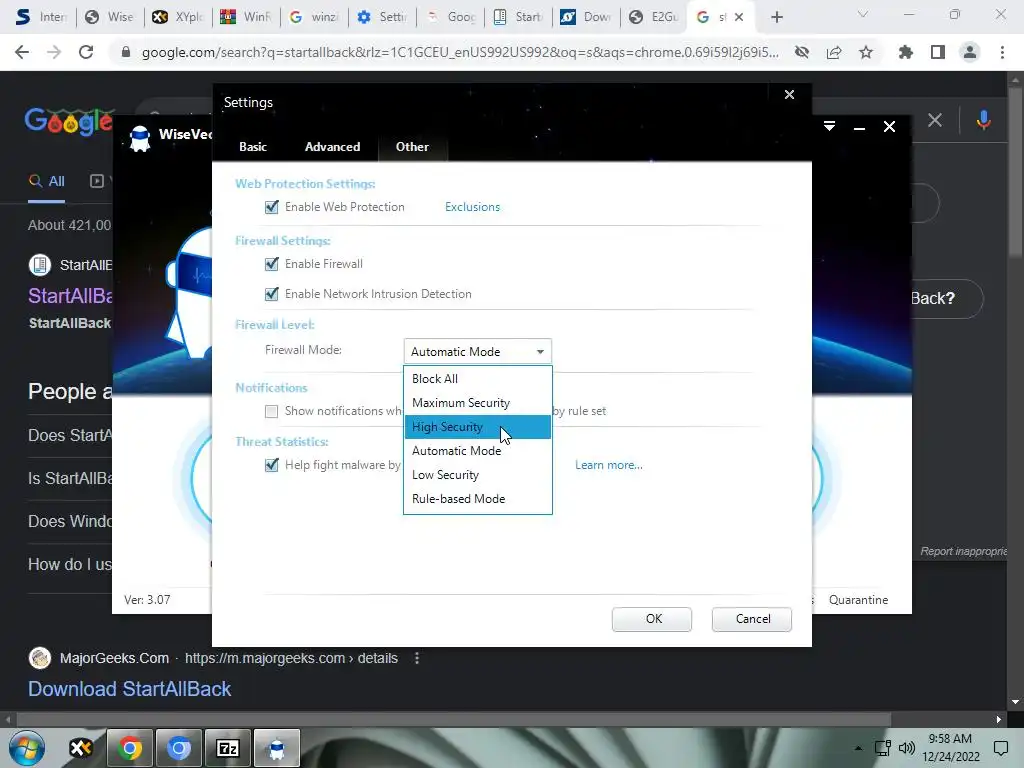Viewport: 1024px width, 768px height.
Task: Open the Firewall Mode combo box
Action: 477,351
